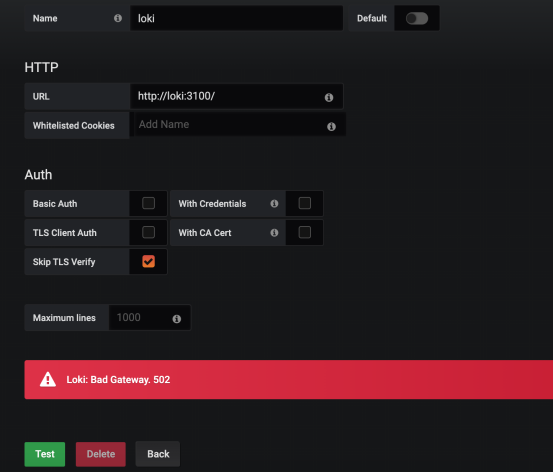Toggle the Default data source switch
Screen dimensions: 553x472
point(417,18)
